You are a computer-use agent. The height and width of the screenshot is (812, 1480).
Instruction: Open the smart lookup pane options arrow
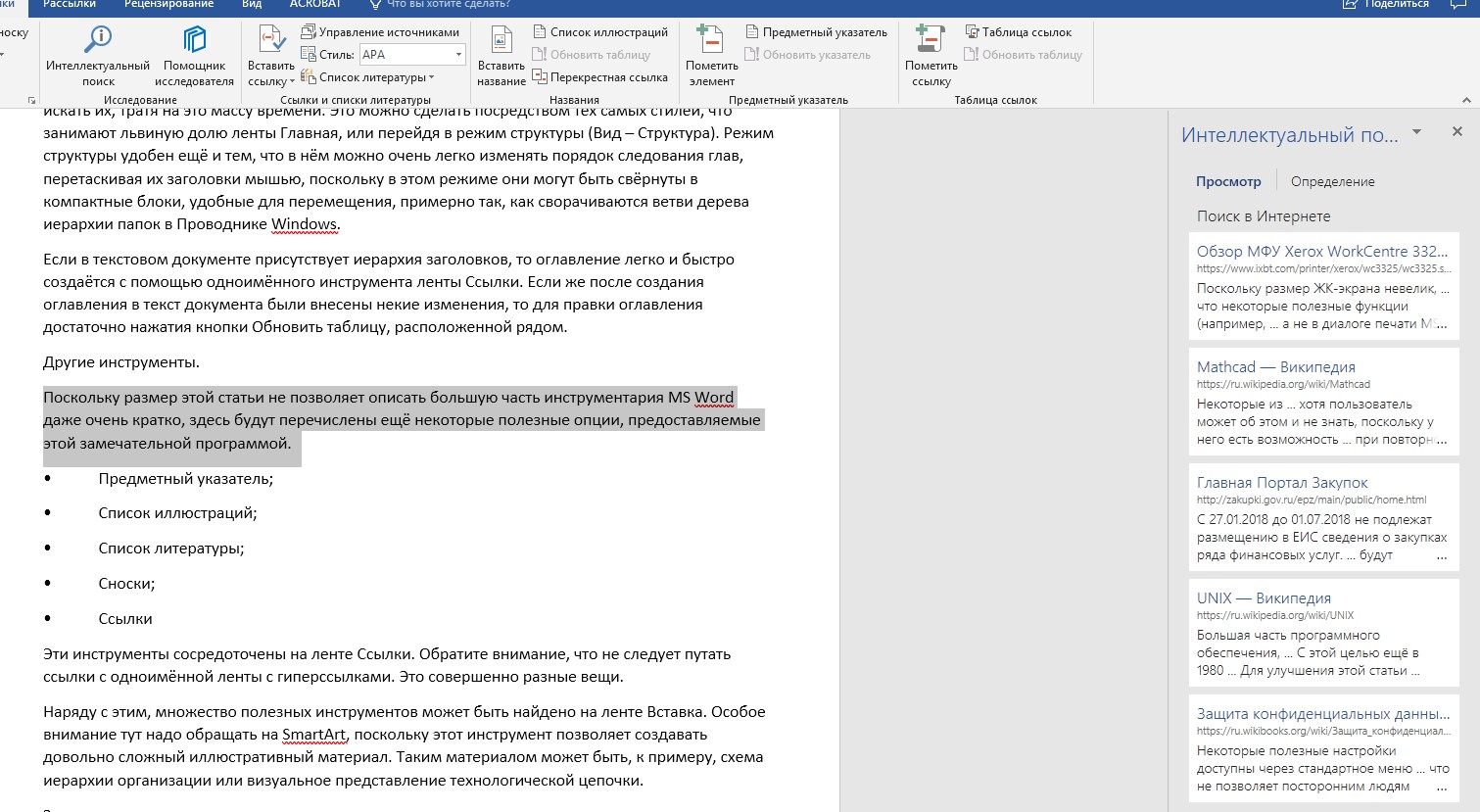click(x=1416, y=132)
